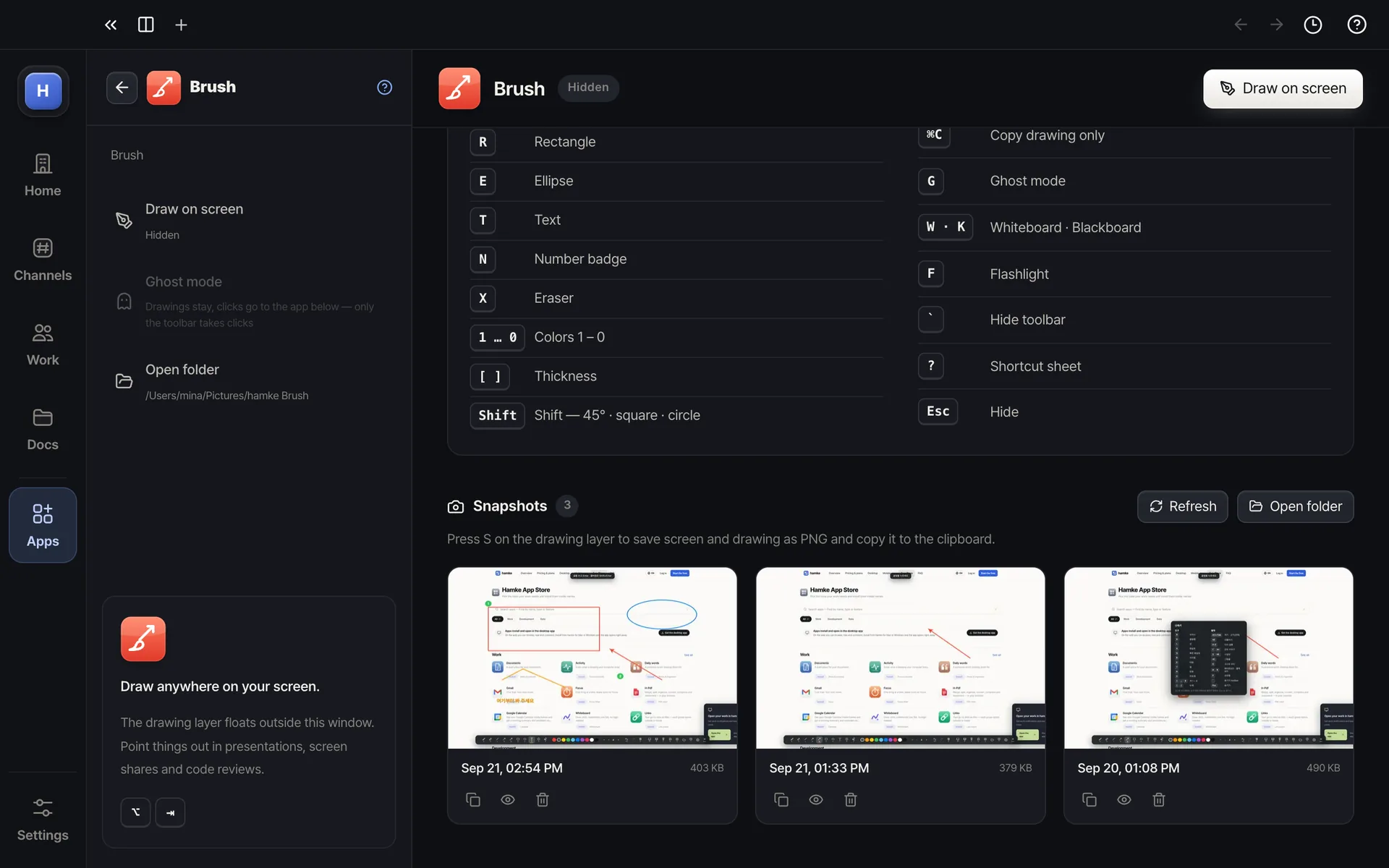Preview the Sep 20, 01:08 PM snapshot with eye icon
Image resolution: width=1389 pixels, height=868 pixels.
pyautogui.click(x=1124, y=799)
